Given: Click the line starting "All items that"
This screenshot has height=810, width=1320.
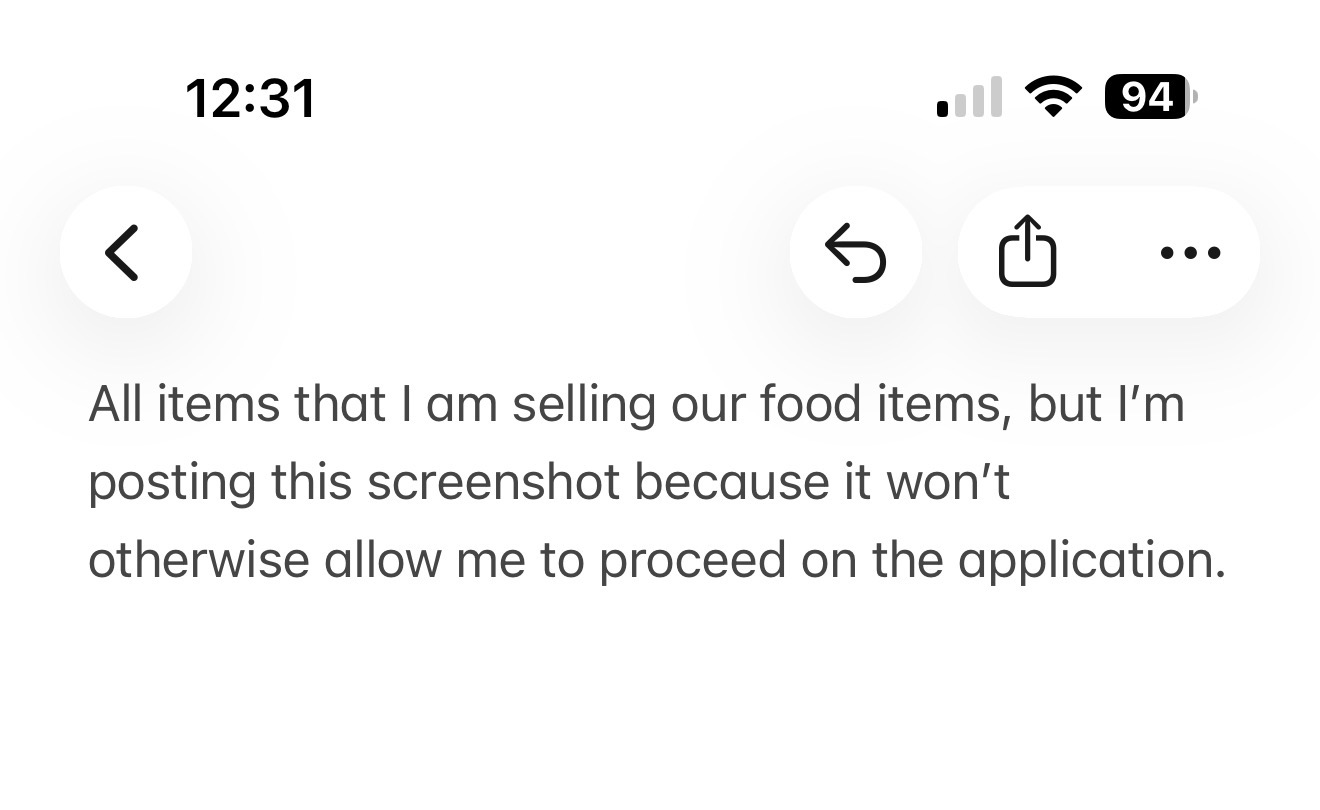Looking at the screenshot, I should [x=636, y=405].
